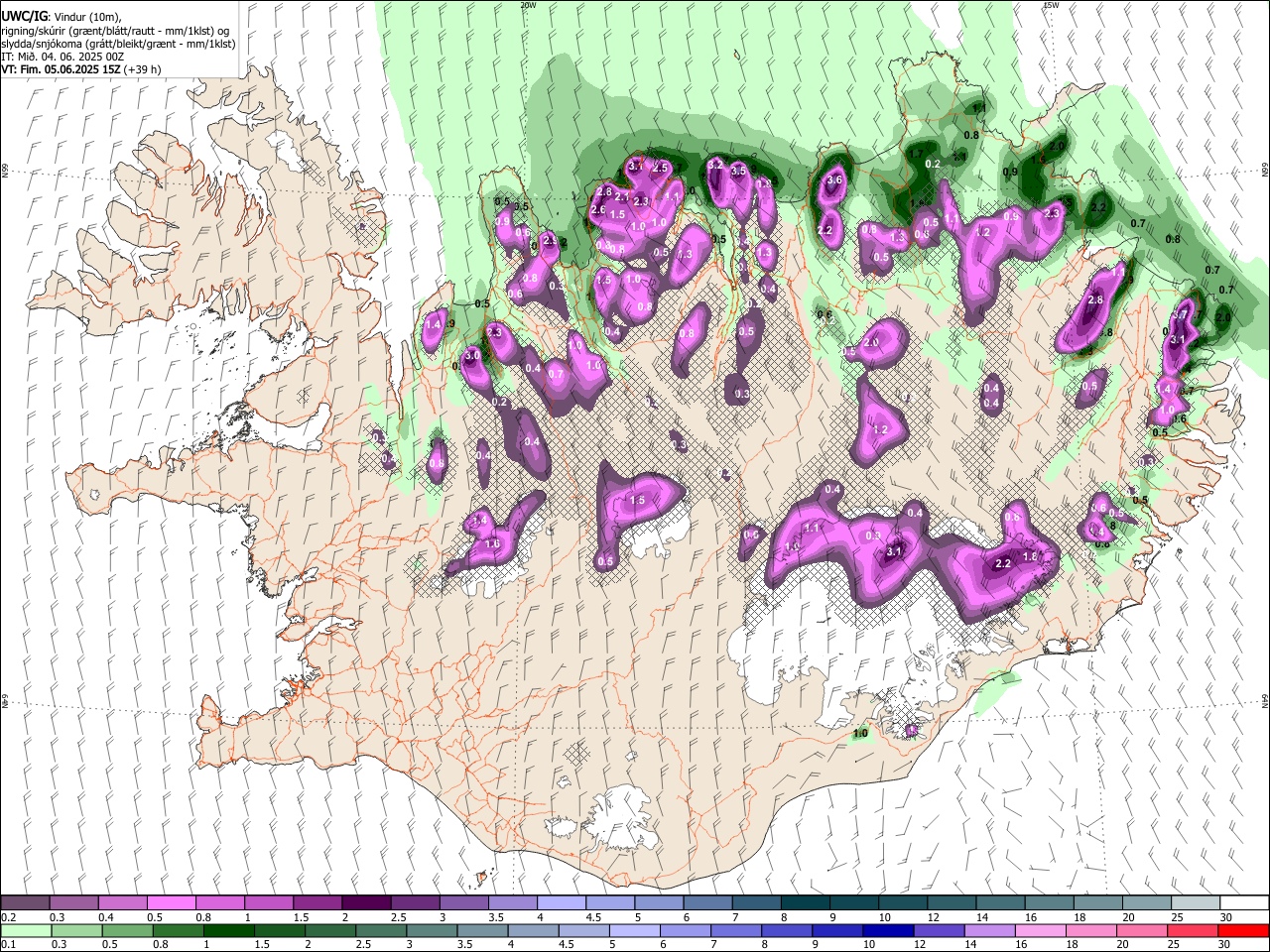Pick upper snow legend swatch starting at 5
Image resolution: width=1270 pixels, height=952 pixels.
(x=658, y=902)
